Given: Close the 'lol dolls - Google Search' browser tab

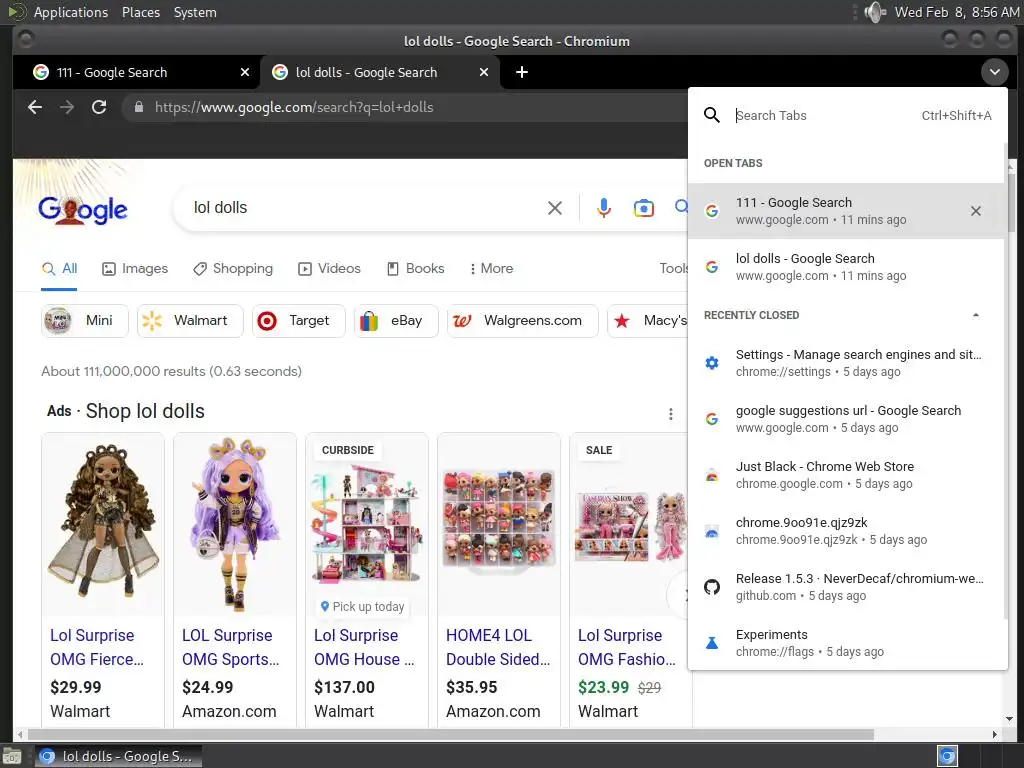Looking at the screenshot, I should point(484,72).
